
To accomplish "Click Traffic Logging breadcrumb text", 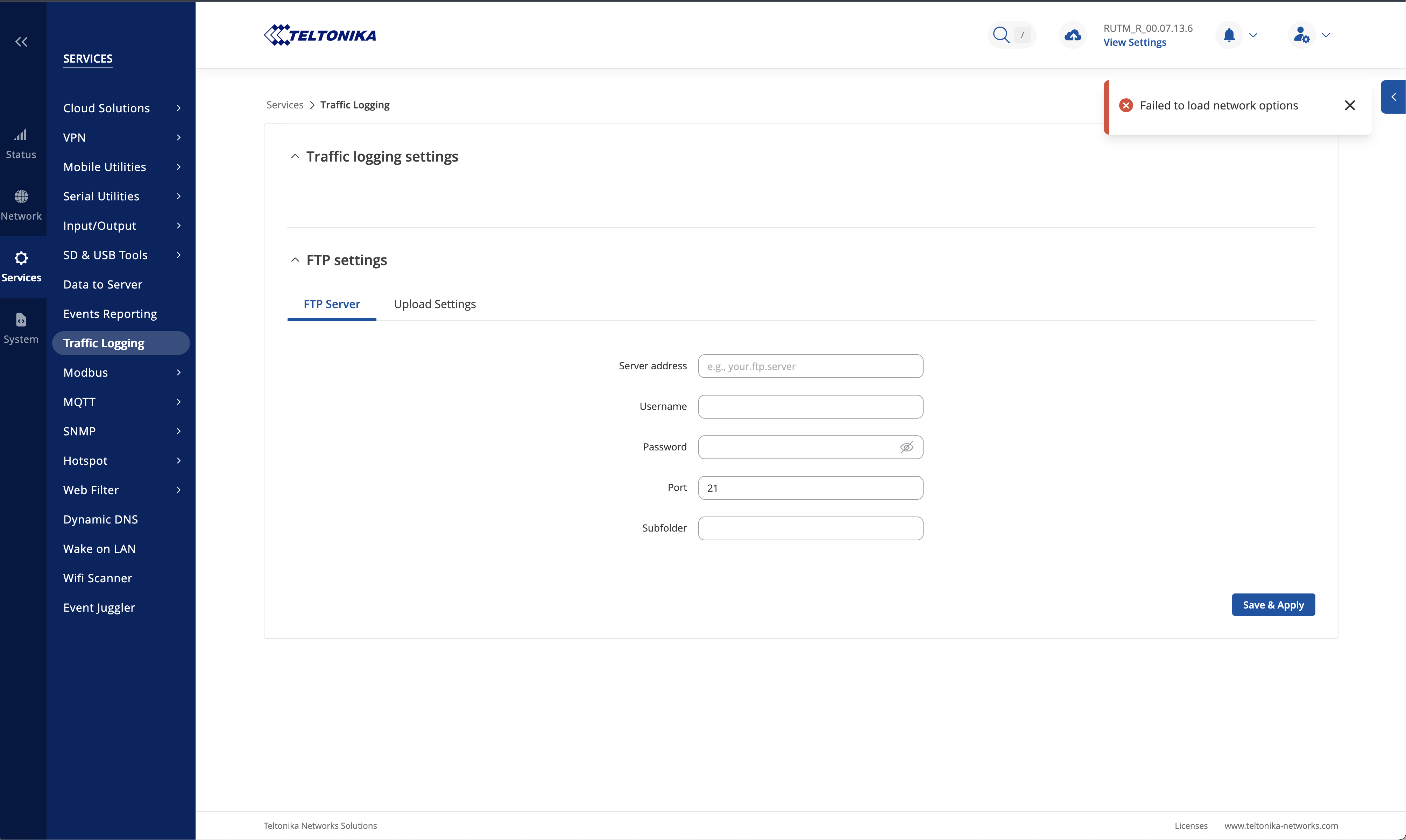I will coord(355,105).
